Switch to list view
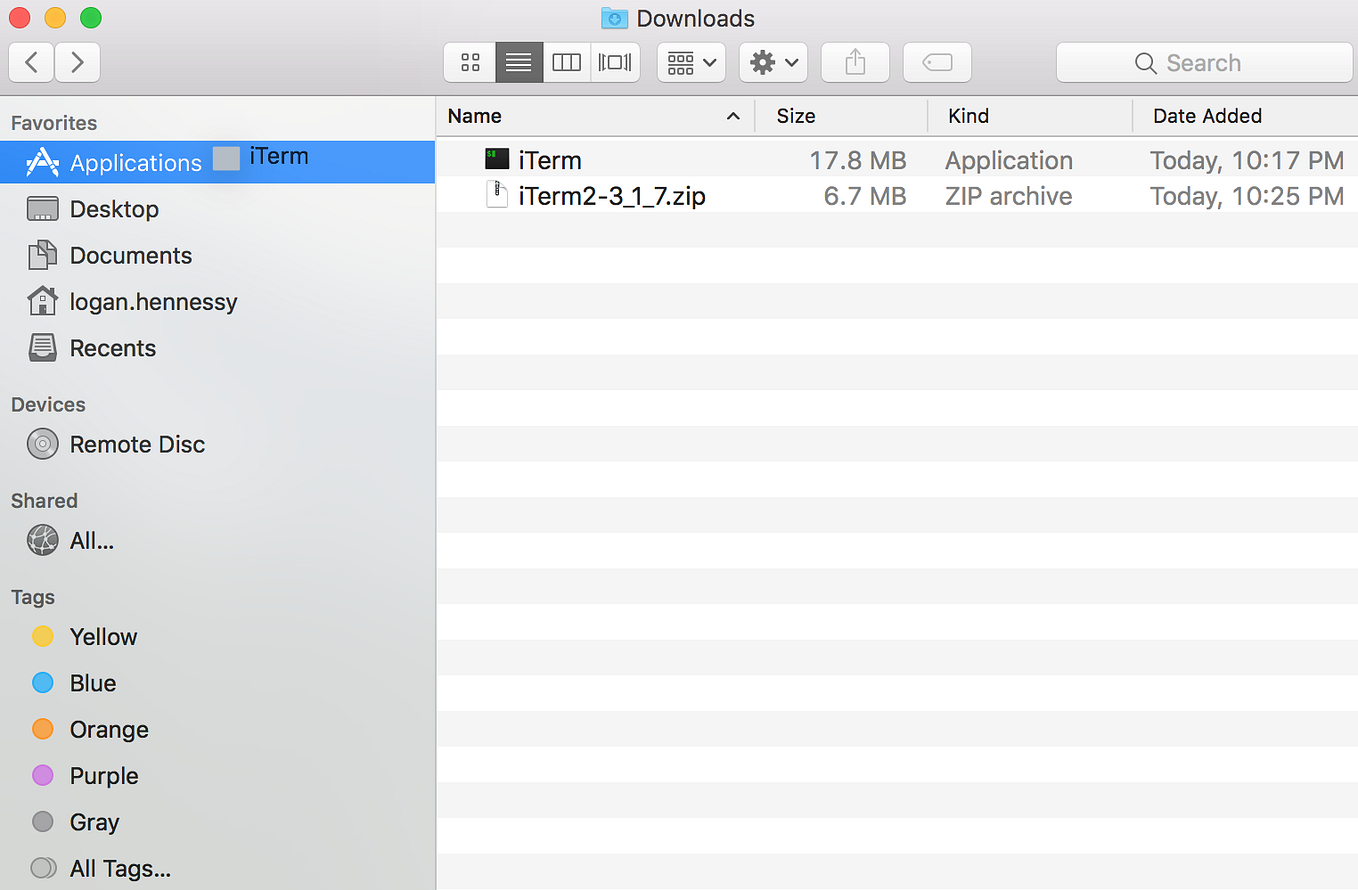 519,63
